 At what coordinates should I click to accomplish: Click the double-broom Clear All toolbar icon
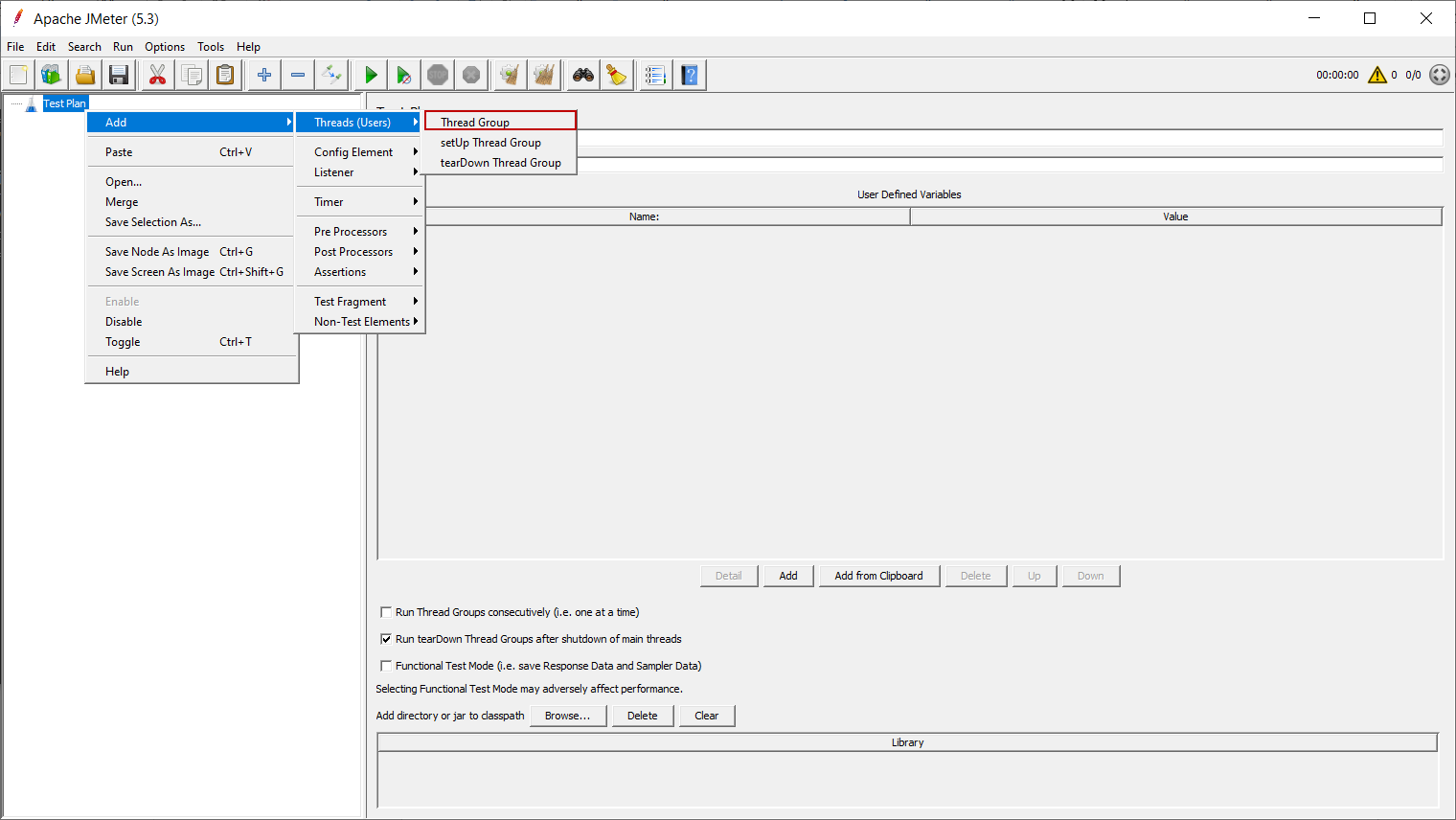pyautogui.click(x=544, y=75)
